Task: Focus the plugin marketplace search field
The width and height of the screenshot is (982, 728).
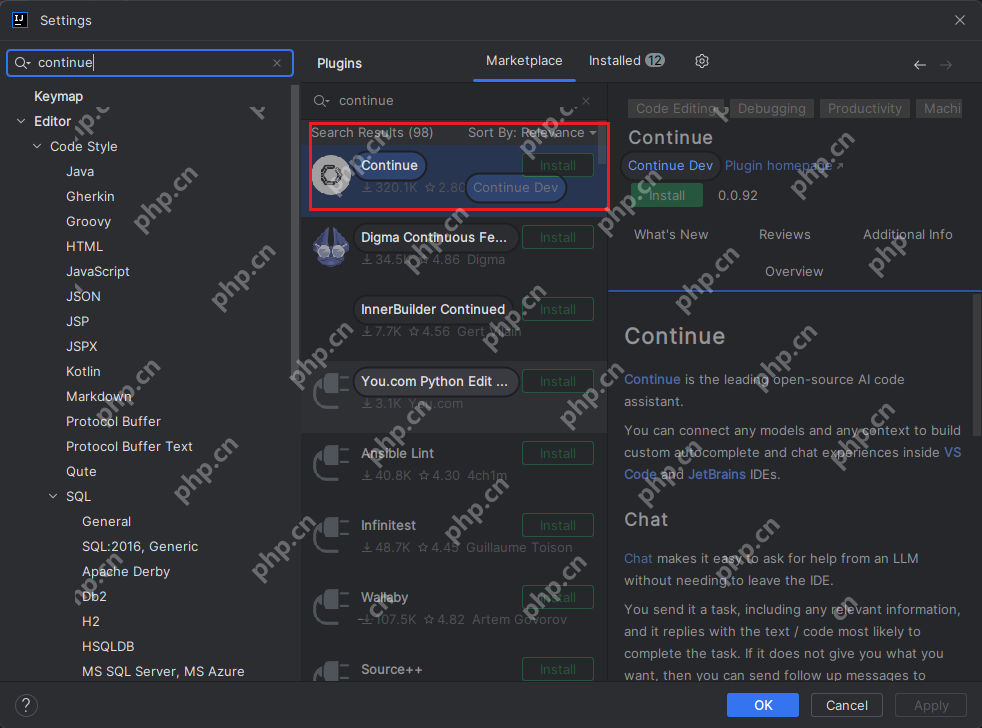Action: coord(452,101)
